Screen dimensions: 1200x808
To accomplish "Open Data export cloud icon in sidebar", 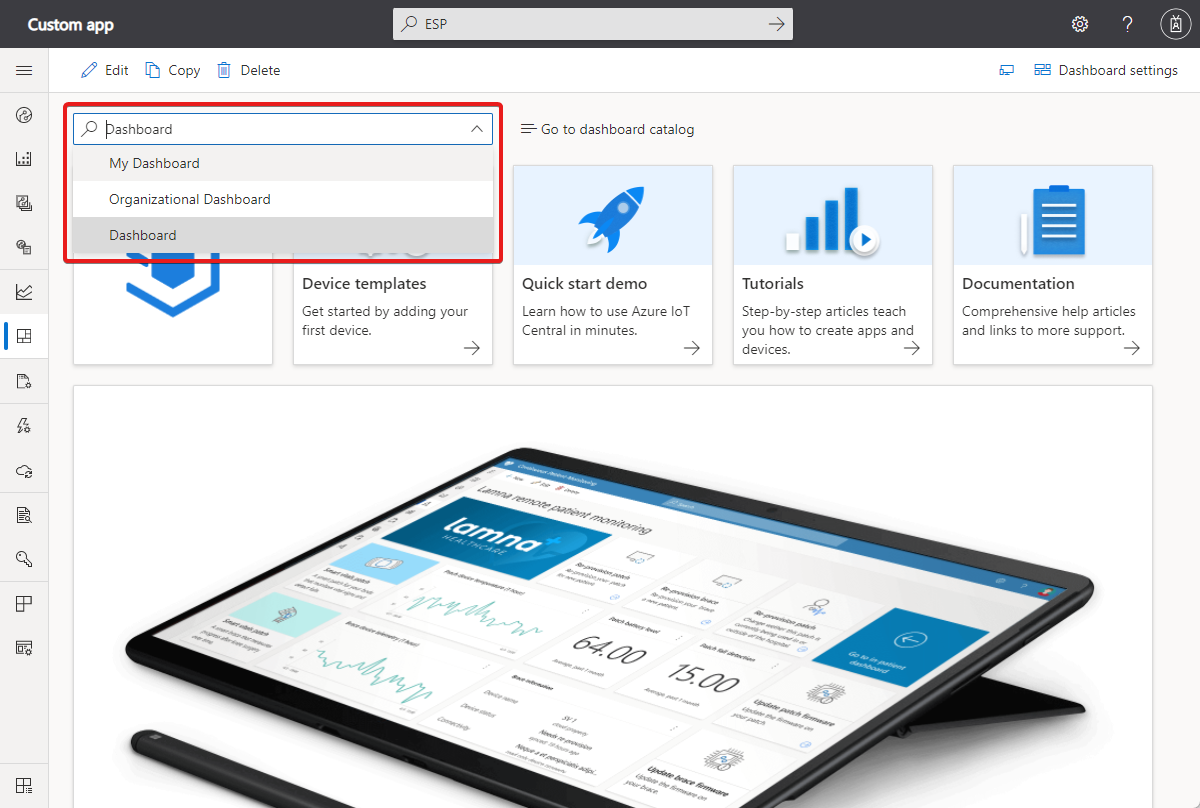I will 24,470.
